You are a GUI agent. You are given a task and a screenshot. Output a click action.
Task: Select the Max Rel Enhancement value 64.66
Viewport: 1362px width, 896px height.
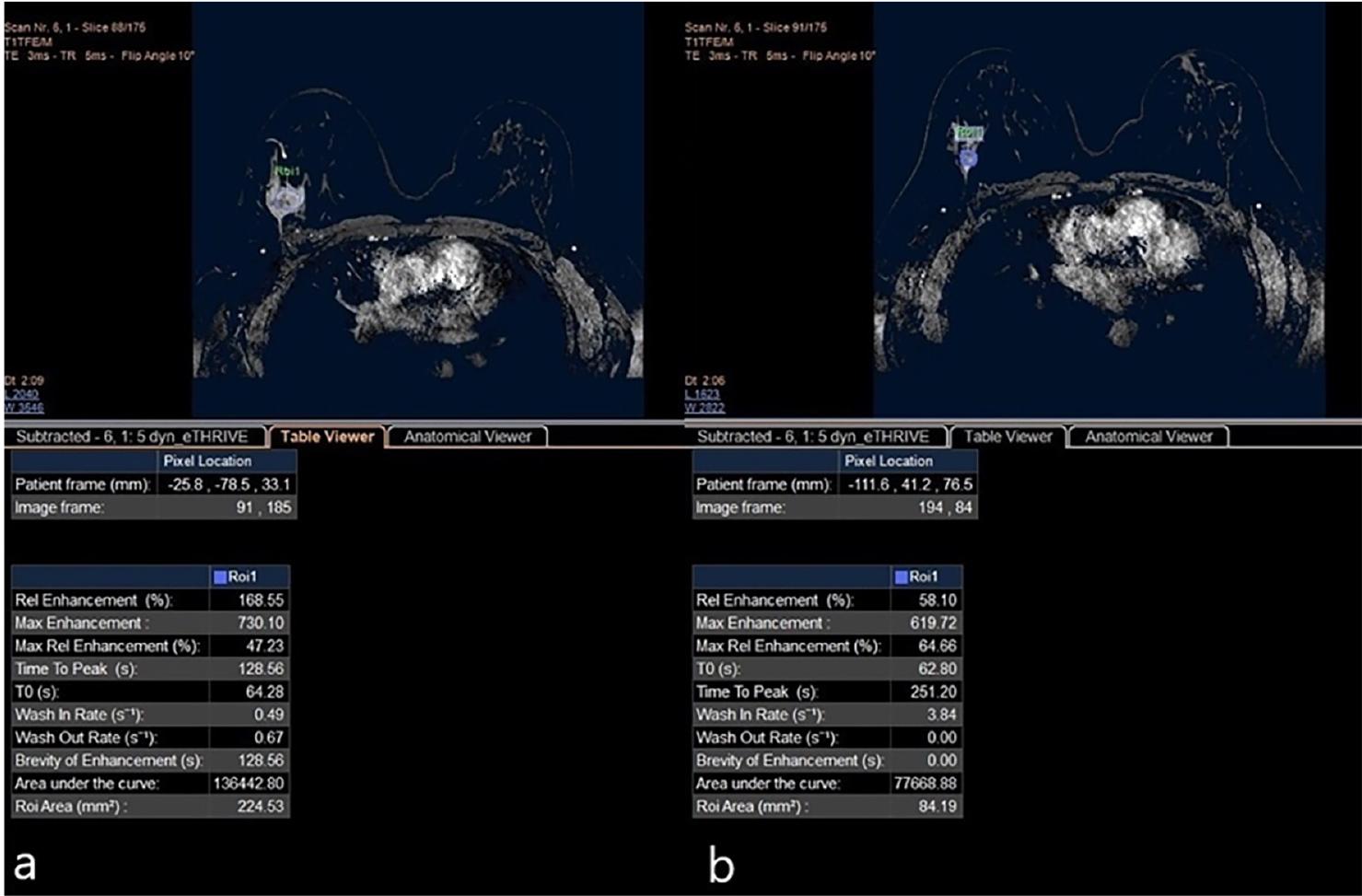(x=937, y=646)
